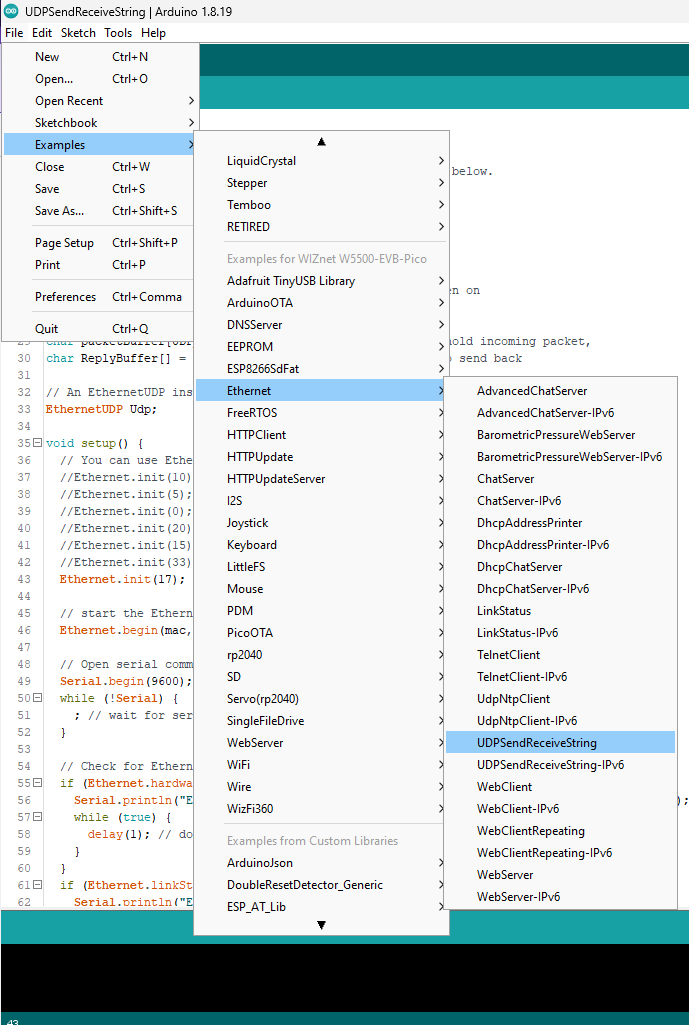Viewport: 689px width, 1025px height.
Task: Expand the EEPROM examples submenu
Action: (x=321, y=347)
